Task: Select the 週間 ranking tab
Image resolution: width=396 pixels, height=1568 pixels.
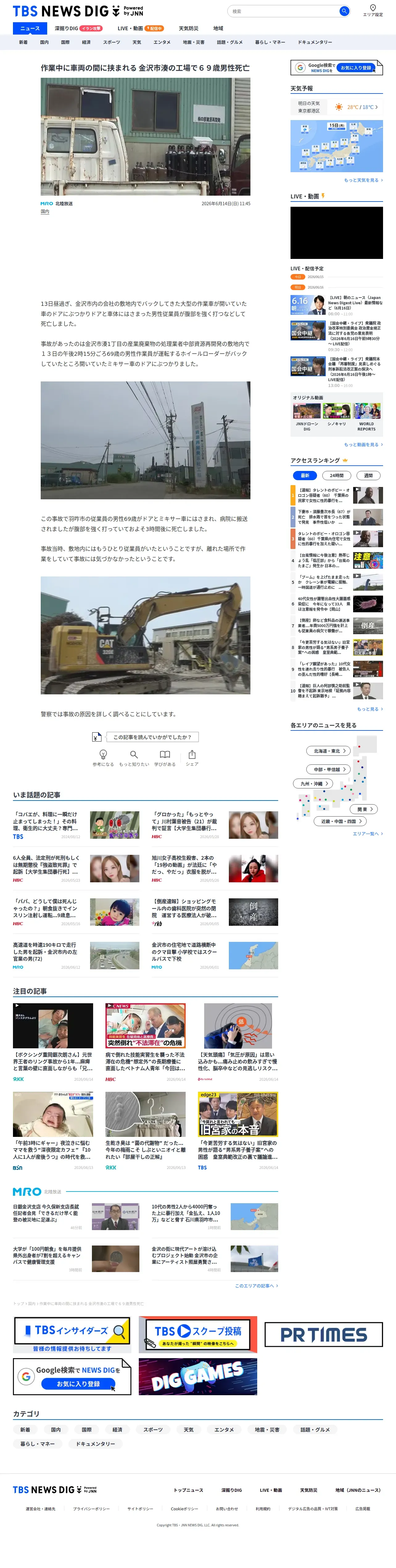Action: pos(368,475)
